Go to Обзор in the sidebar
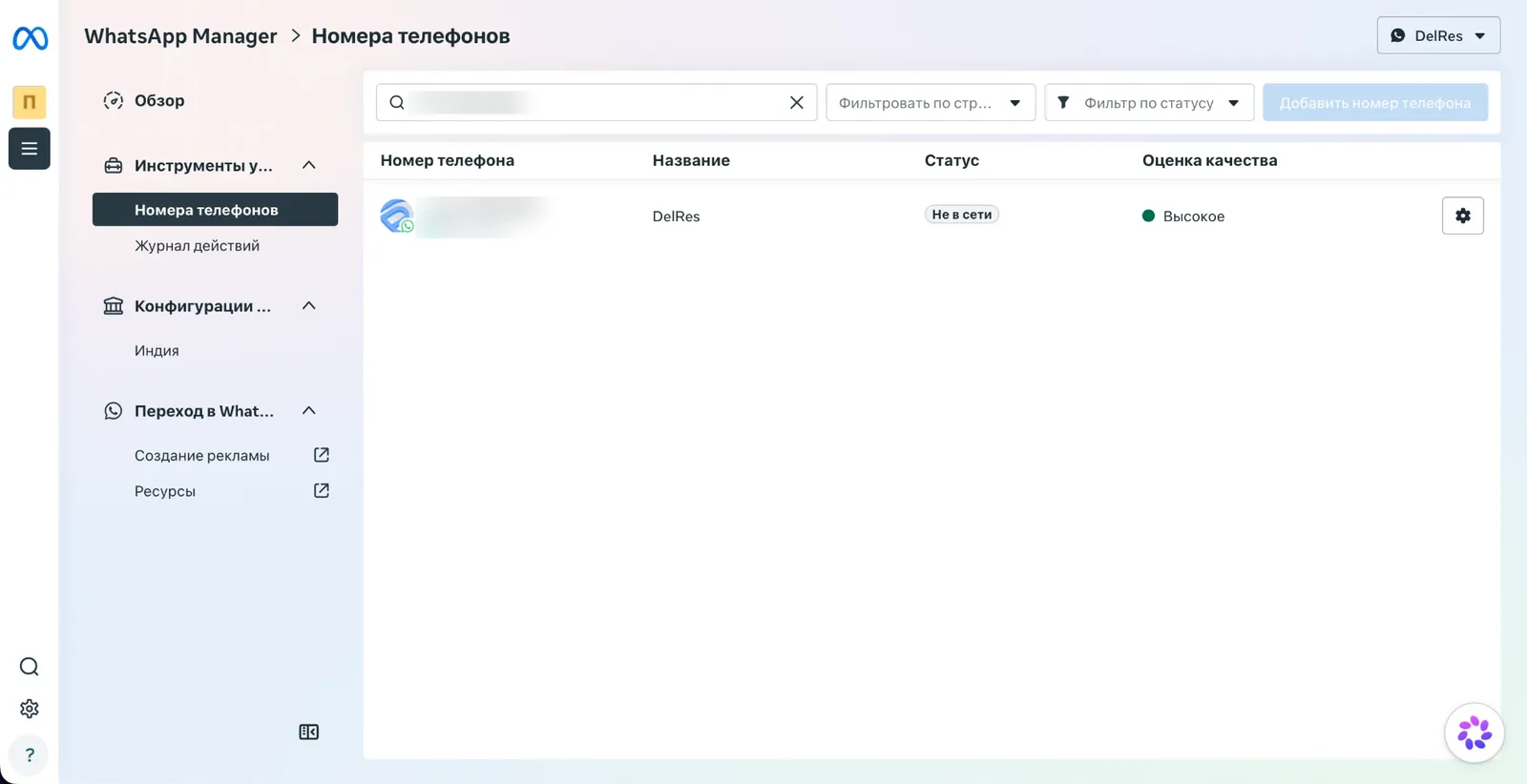This screenshot has width=1527, height=784. pyautogui.click(x=159, y=100)
